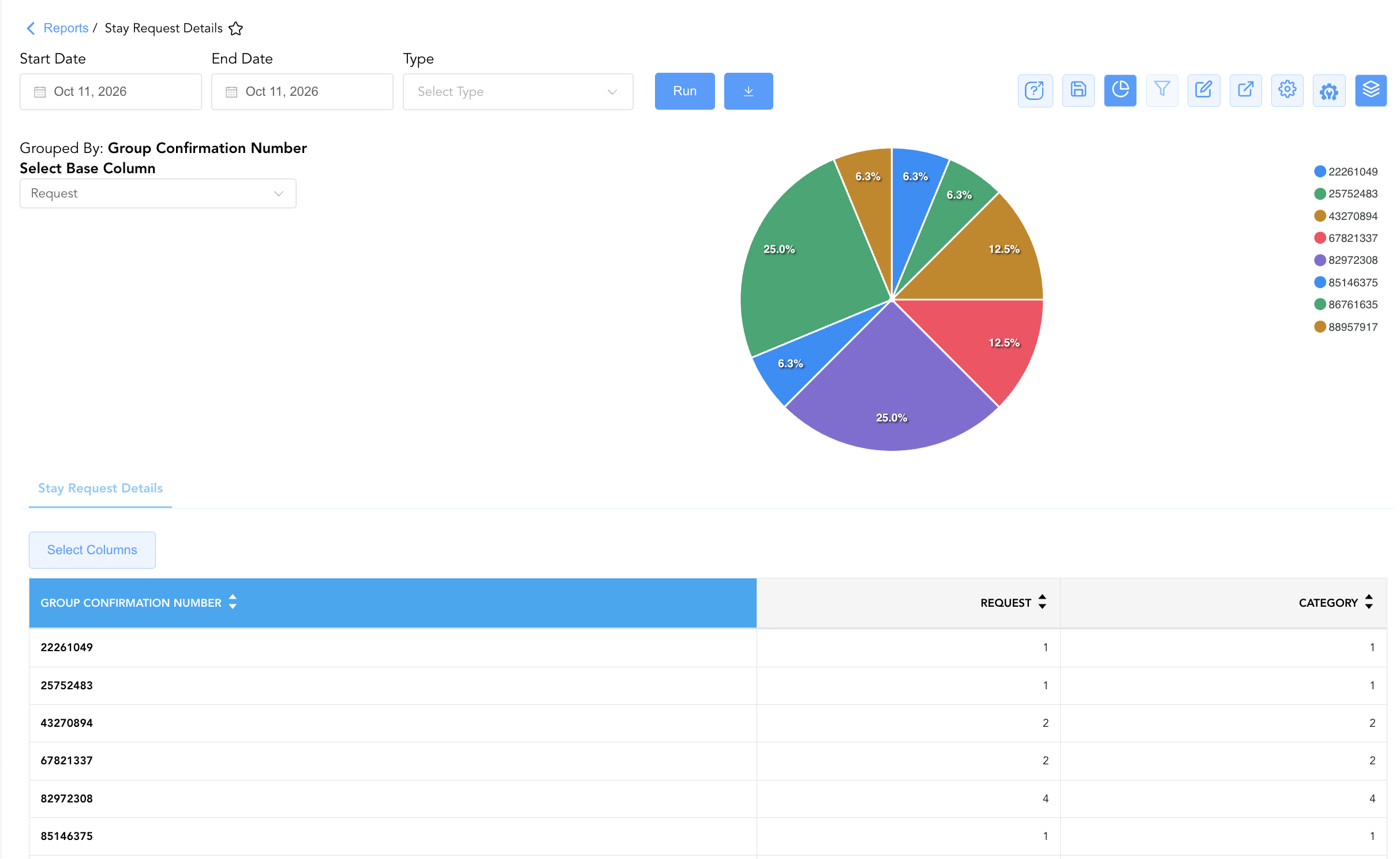Toggle legend entry 86761635

click(1346, 305)
